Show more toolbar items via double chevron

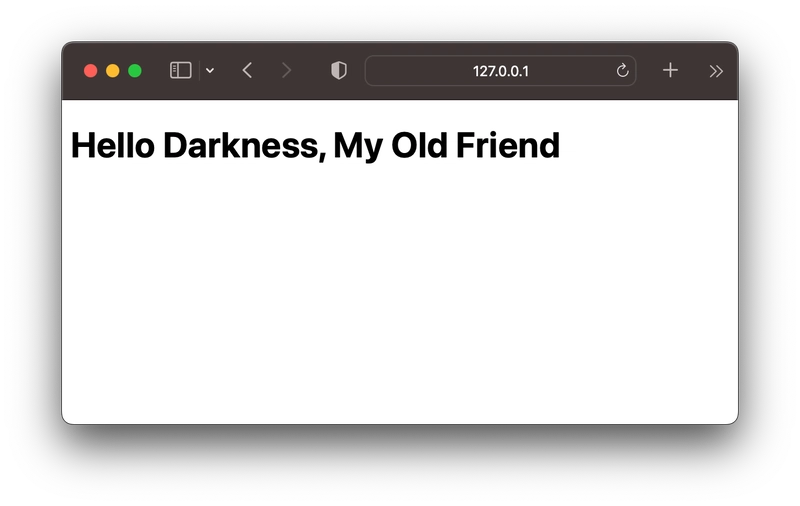pyautogui.click(x=716, y=71)
